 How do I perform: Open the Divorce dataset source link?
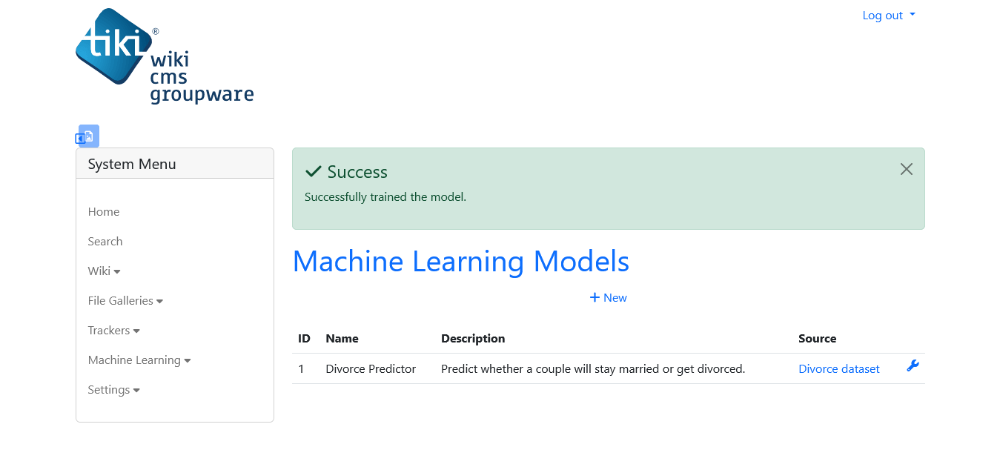tap(839, 369)
